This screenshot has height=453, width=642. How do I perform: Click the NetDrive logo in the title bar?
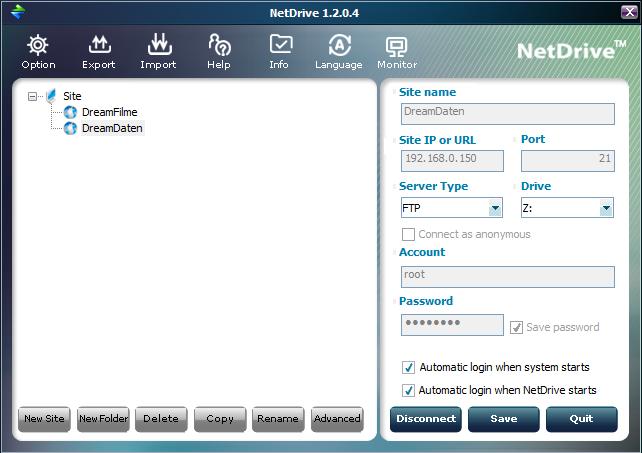[x=18, y=11]
